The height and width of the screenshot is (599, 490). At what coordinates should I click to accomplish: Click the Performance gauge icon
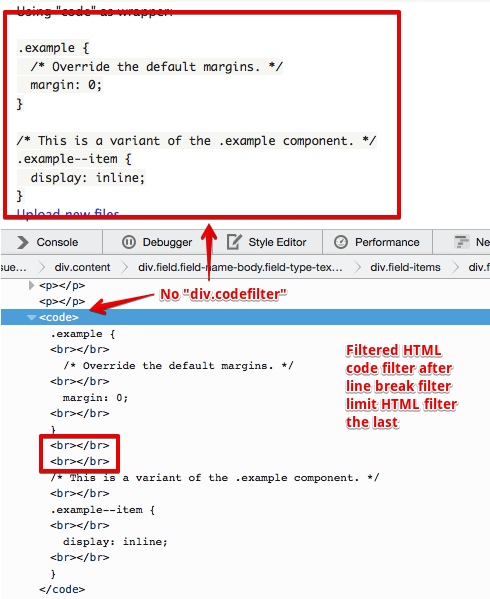click(341, 242)
